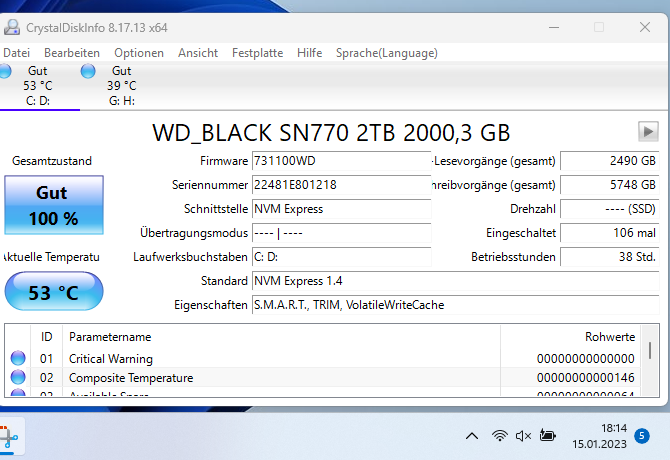670x460 pixels.
Task: Click raw value 0000000000000
Action: point(585,358)
